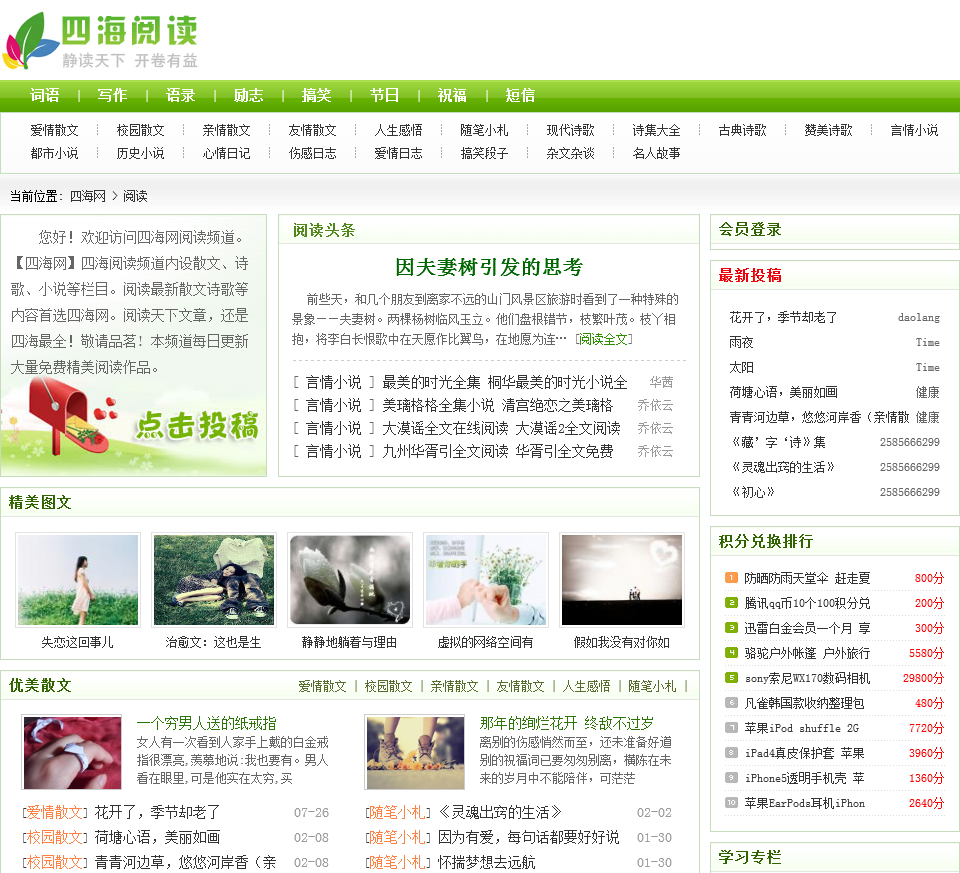This screenshot has height=873, width=960.
Task: Open thumbnail 失恋这回事儿 image
Action: click(x=78, y=580)
